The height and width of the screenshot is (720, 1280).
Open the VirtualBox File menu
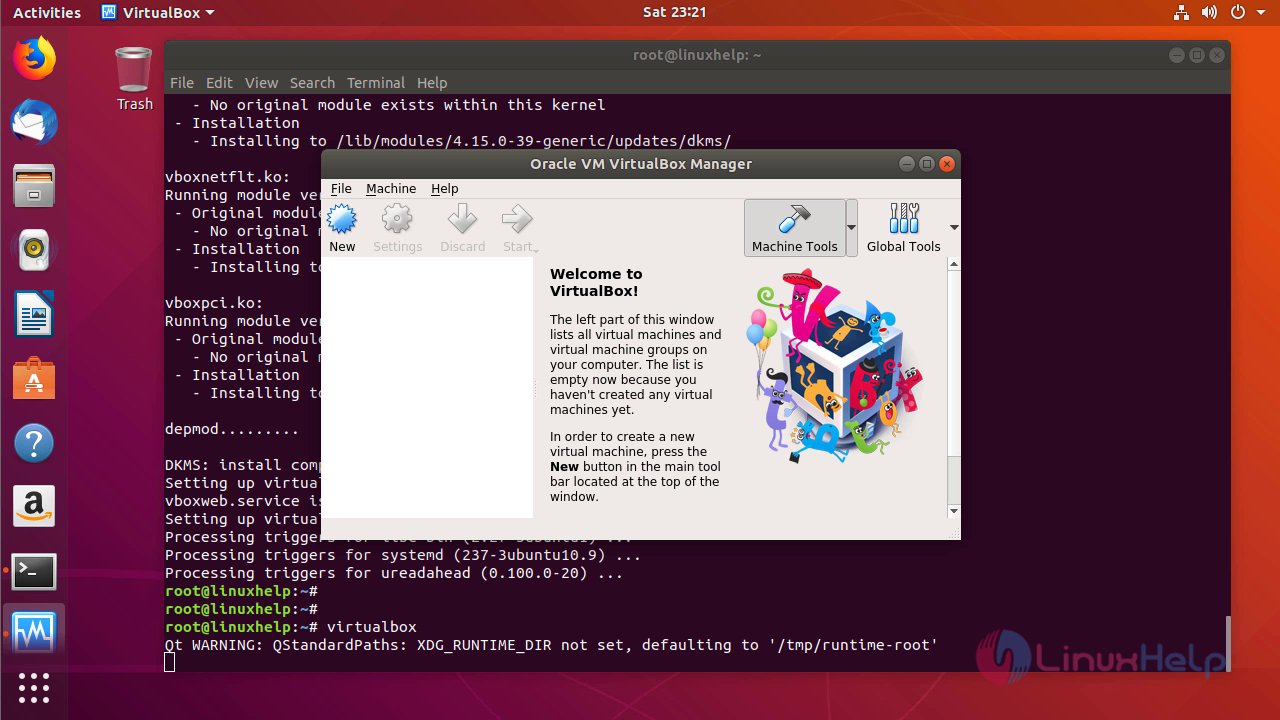[x=341, y=188]
